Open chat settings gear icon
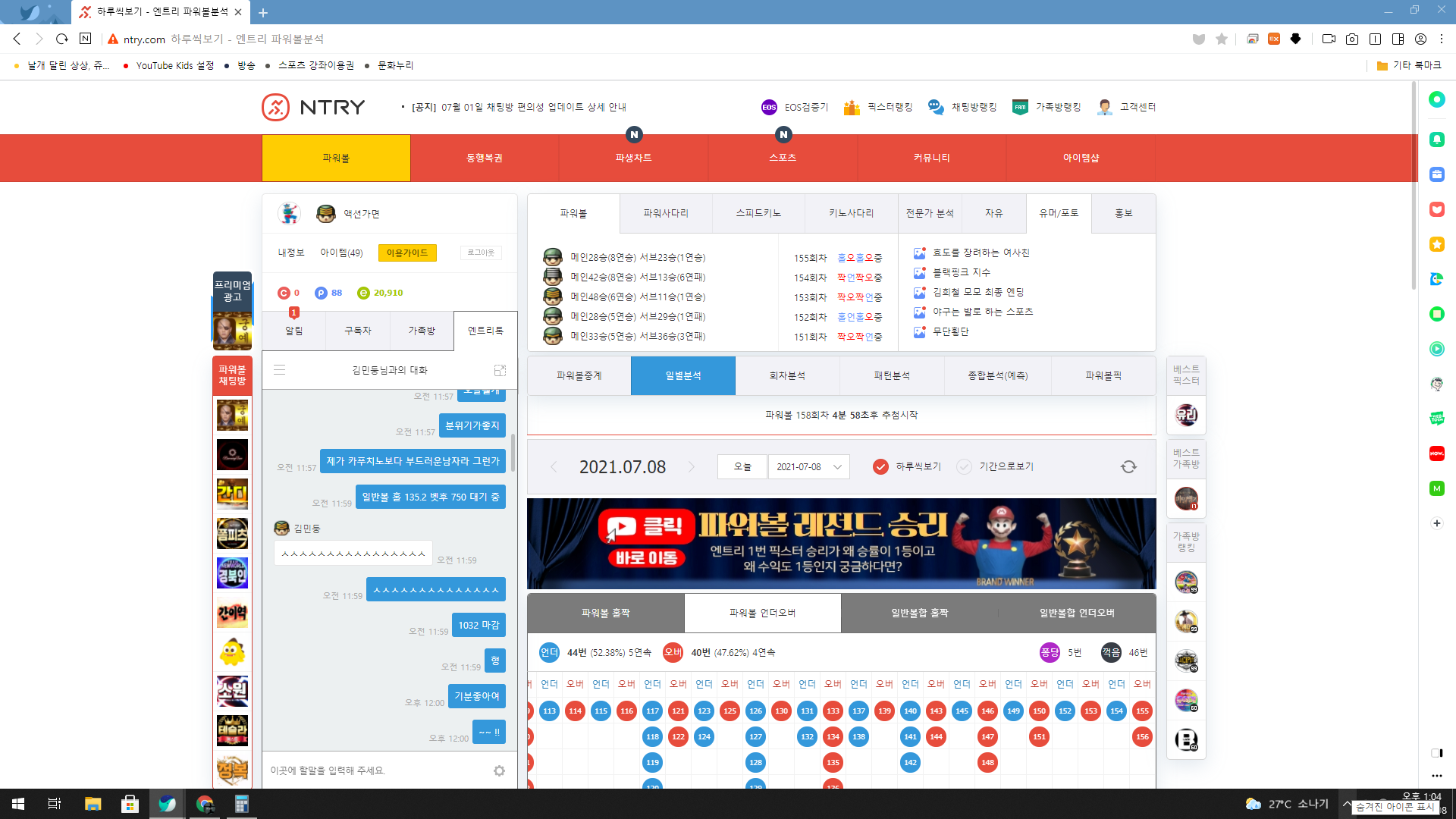The image size is (1456, 819). coord(499,770)
